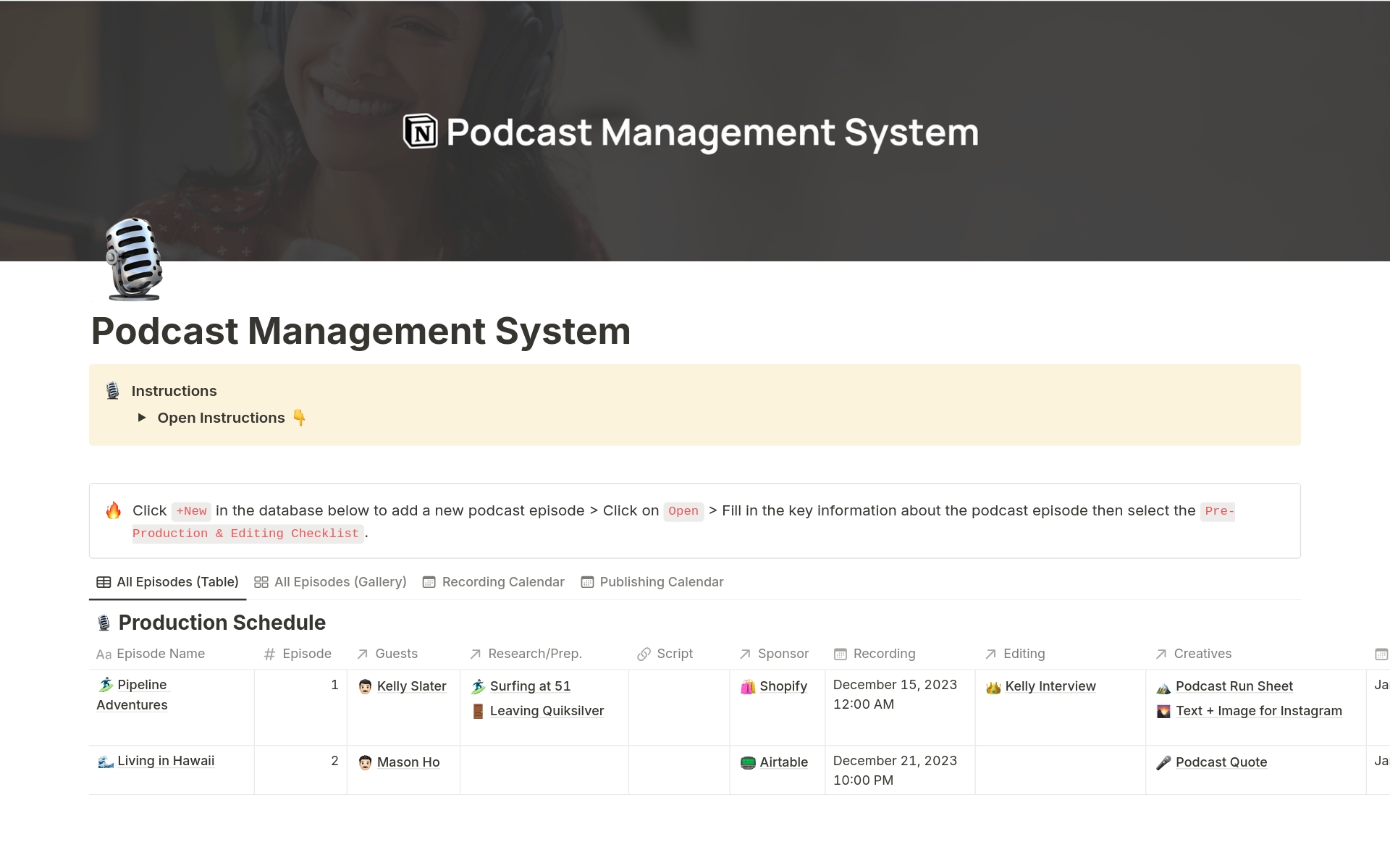Click the Instructions callout block toggle
Screen dimensions: 1390x868
(x=142, y=417)
